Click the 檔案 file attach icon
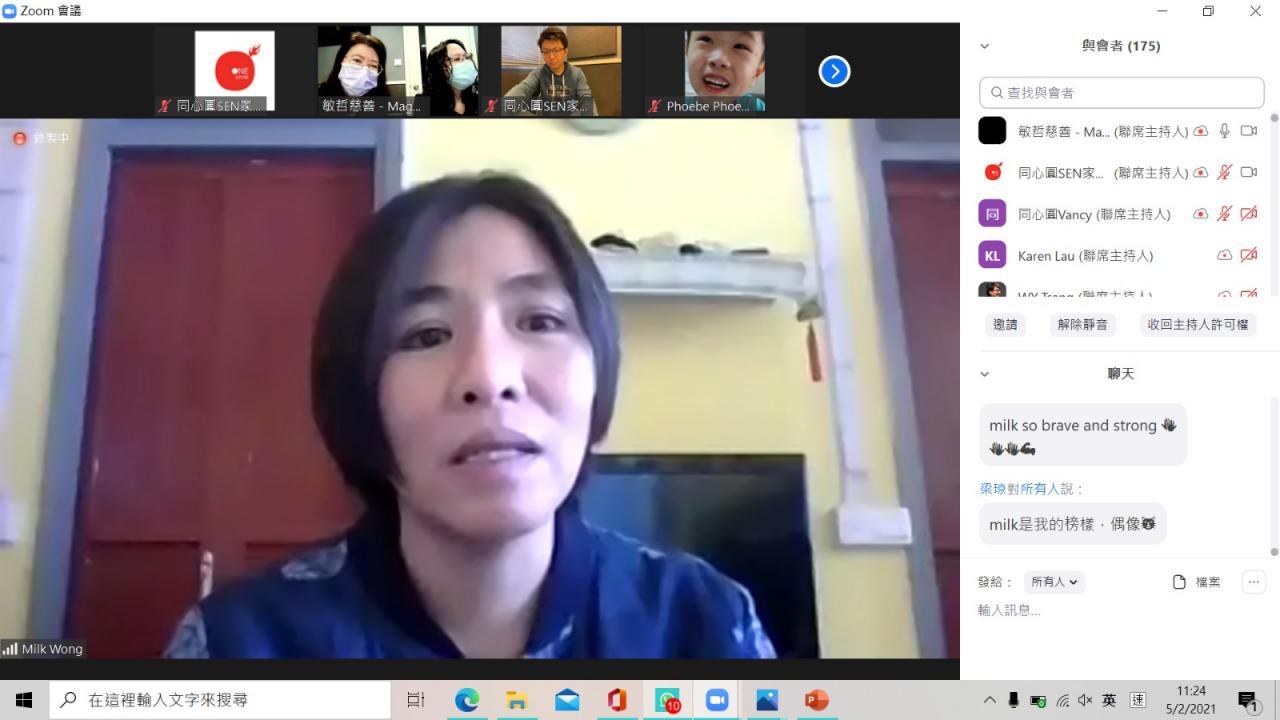 [1180, 582]
